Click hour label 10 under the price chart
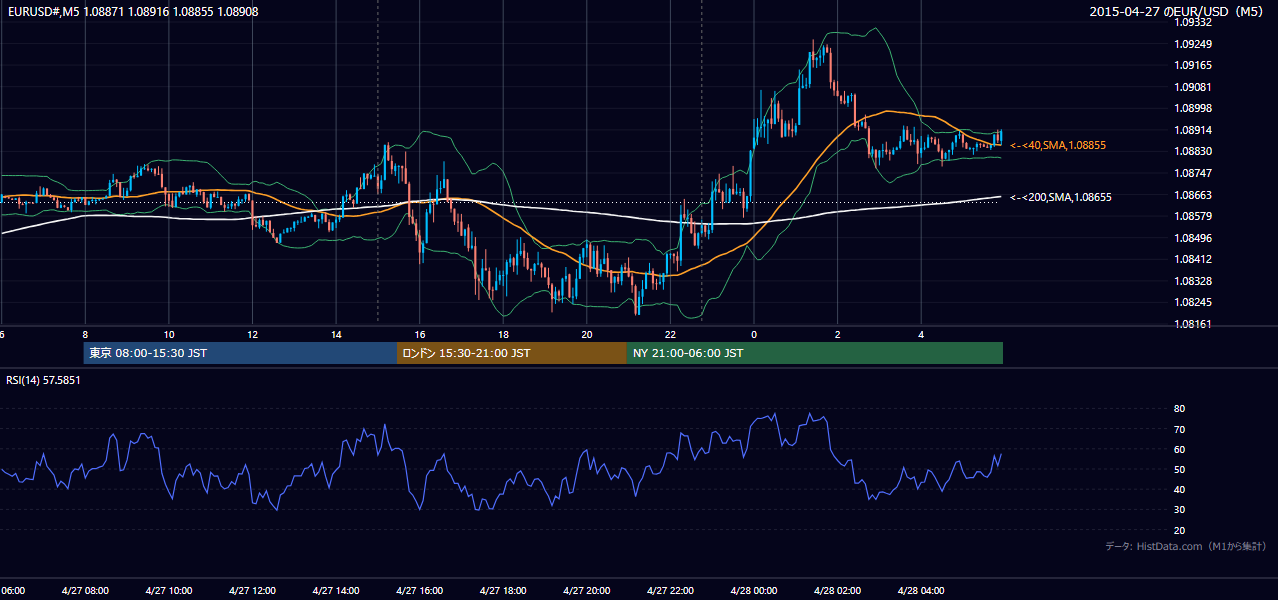The width and height of the screenshot is (1278, 600). (x=169, y=334)
